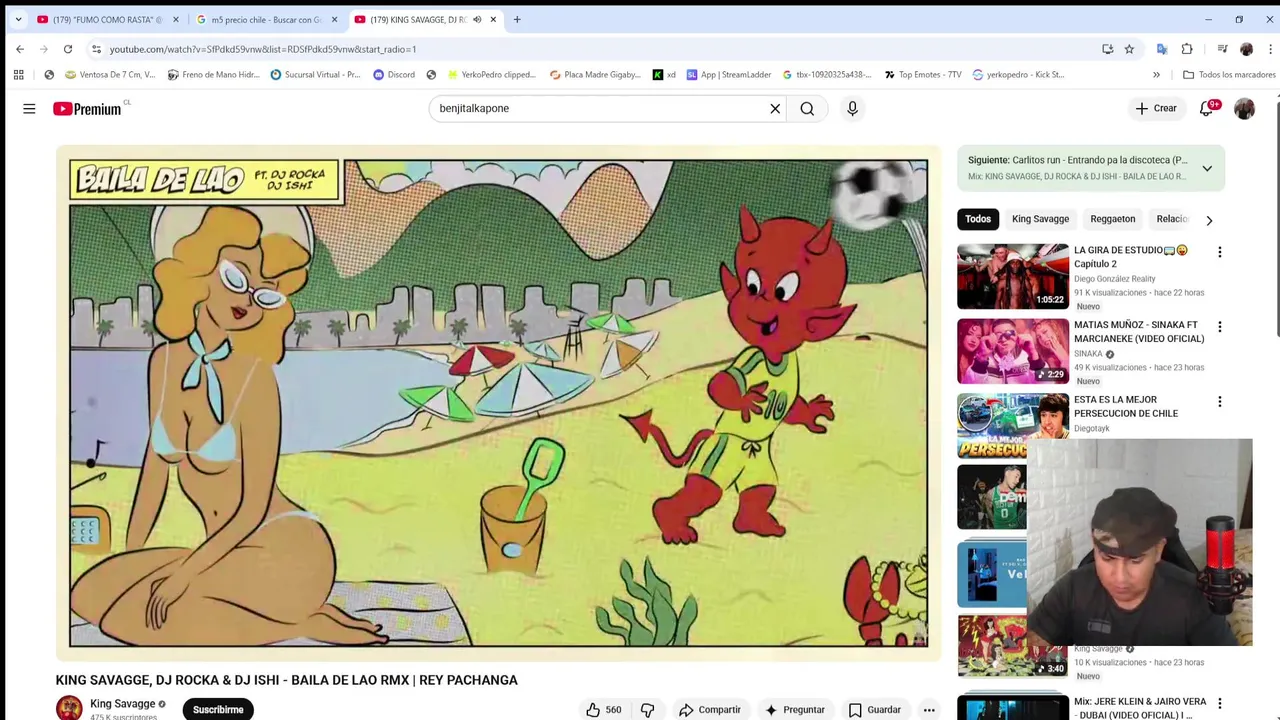Open options for Mix JERE KLEIN video
Image resolution: width=1280 pixels, height=720 pixels.
(1219, 704)
